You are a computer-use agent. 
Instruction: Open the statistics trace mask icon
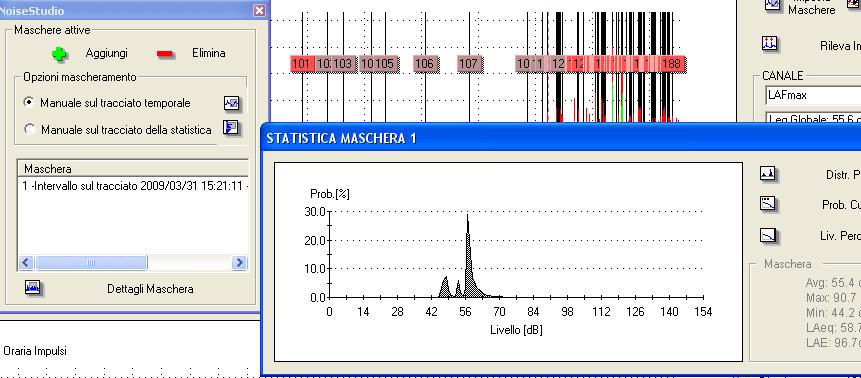[x=231, y=129]
